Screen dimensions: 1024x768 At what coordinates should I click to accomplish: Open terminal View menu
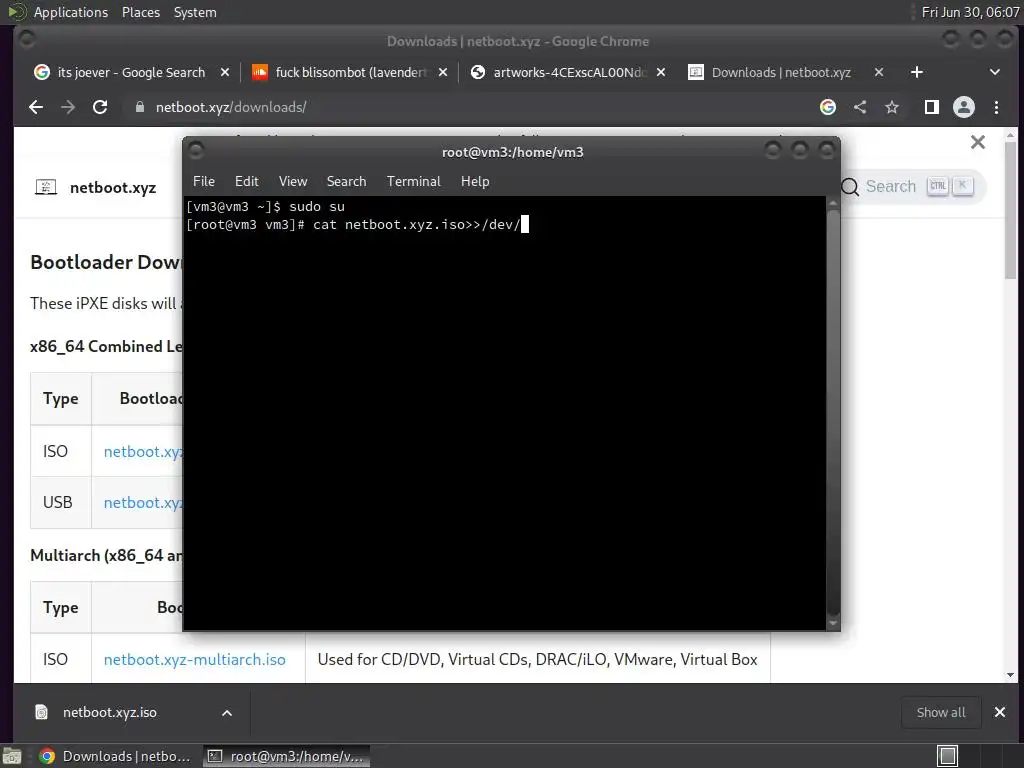click(293, 181)
